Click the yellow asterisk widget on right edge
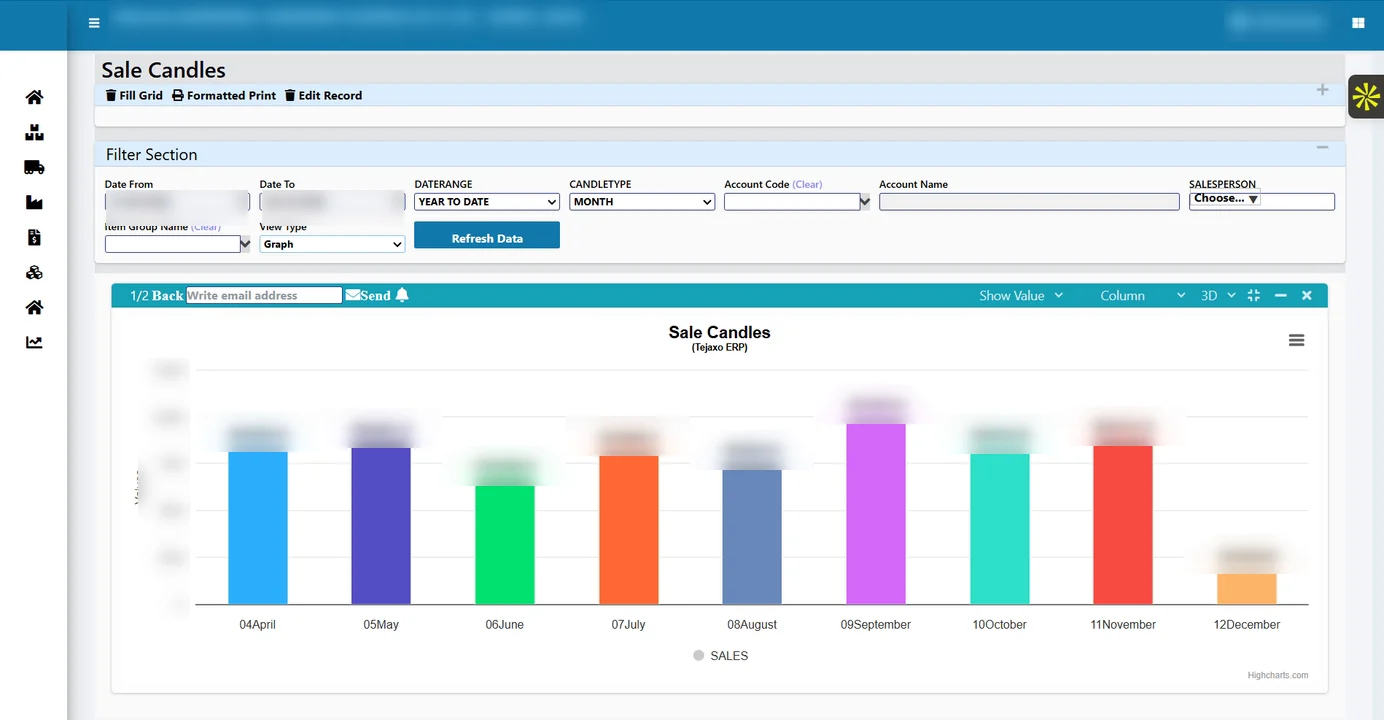This screenshot has height=720, width=1384. (x=1366, y=97)
